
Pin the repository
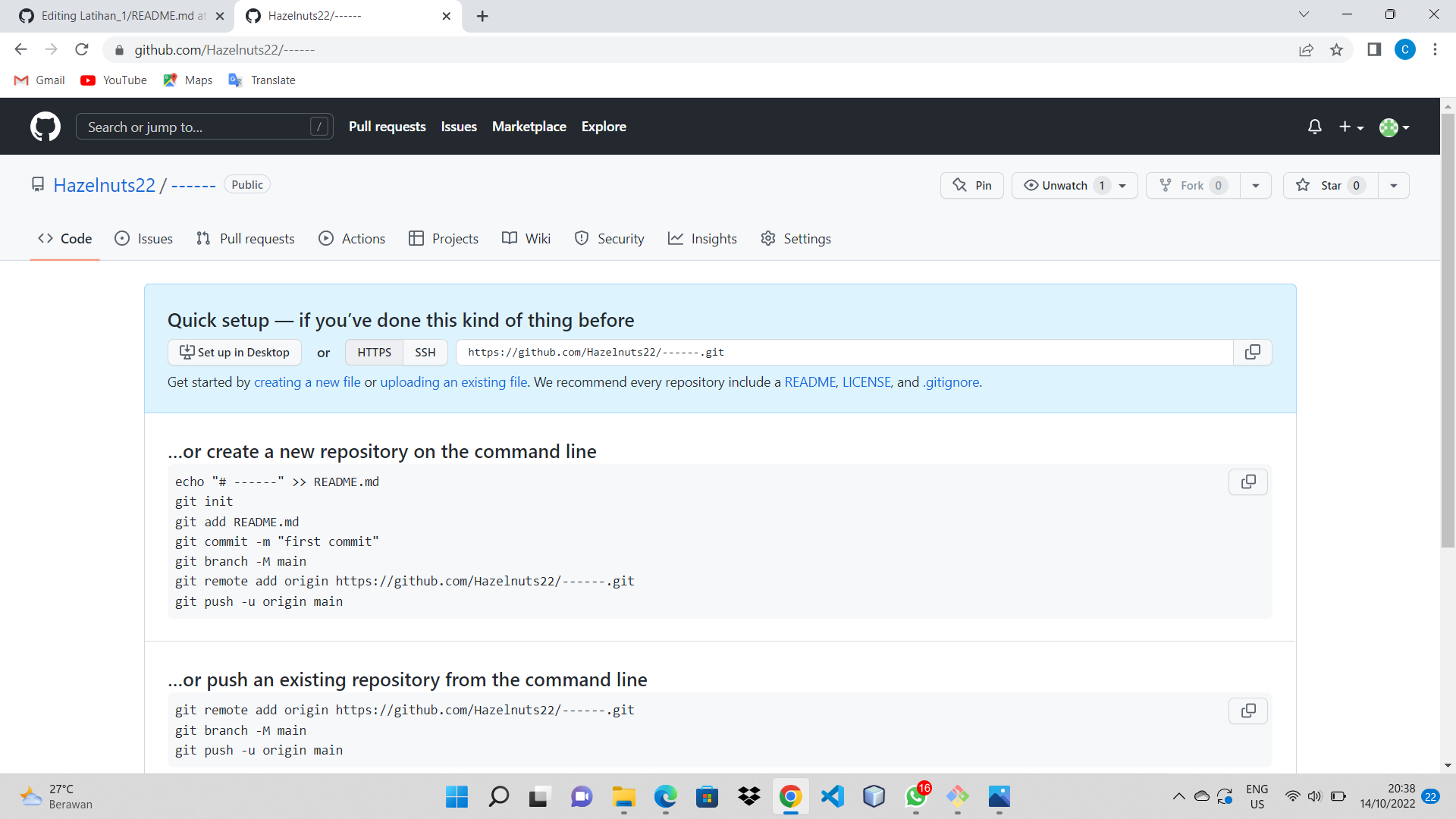971,185
